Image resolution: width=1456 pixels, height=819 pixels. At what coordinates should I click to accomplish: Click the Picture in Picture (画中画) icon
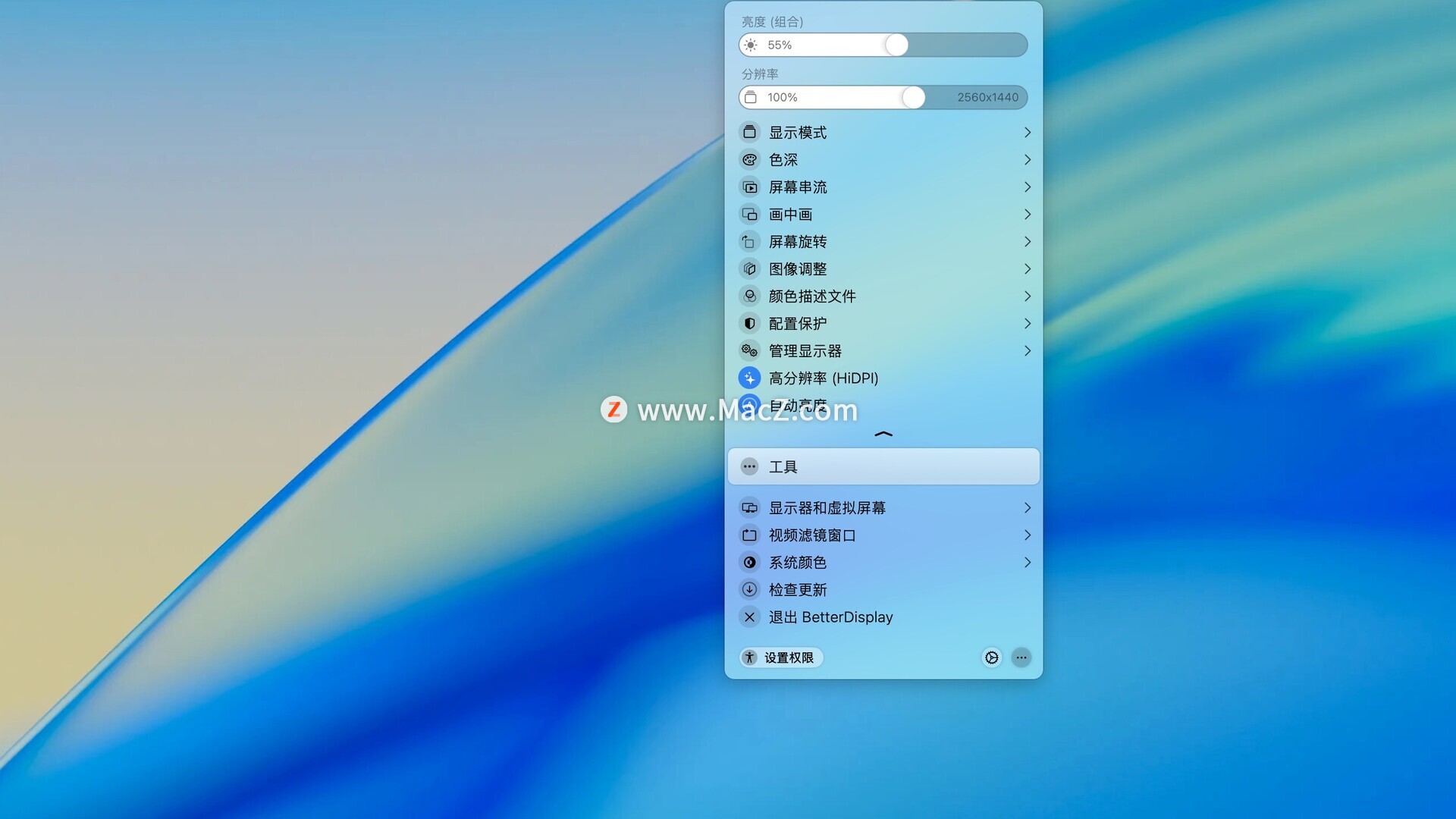click(749, 214)
